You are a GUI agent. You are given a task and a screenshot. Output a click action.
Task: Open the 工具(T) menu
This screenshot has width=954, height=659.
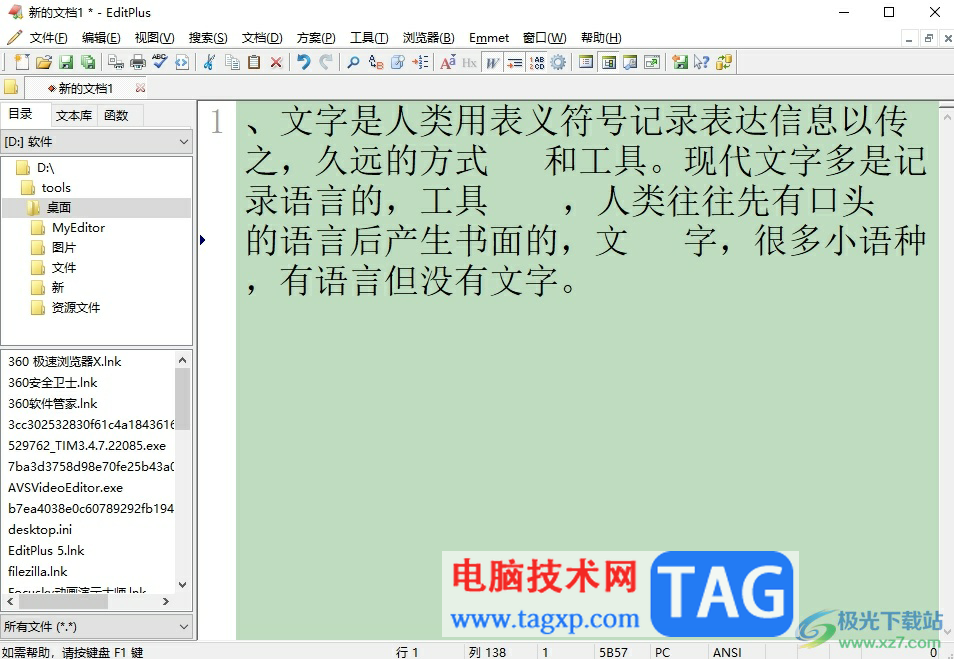click(x=369, y=38)
